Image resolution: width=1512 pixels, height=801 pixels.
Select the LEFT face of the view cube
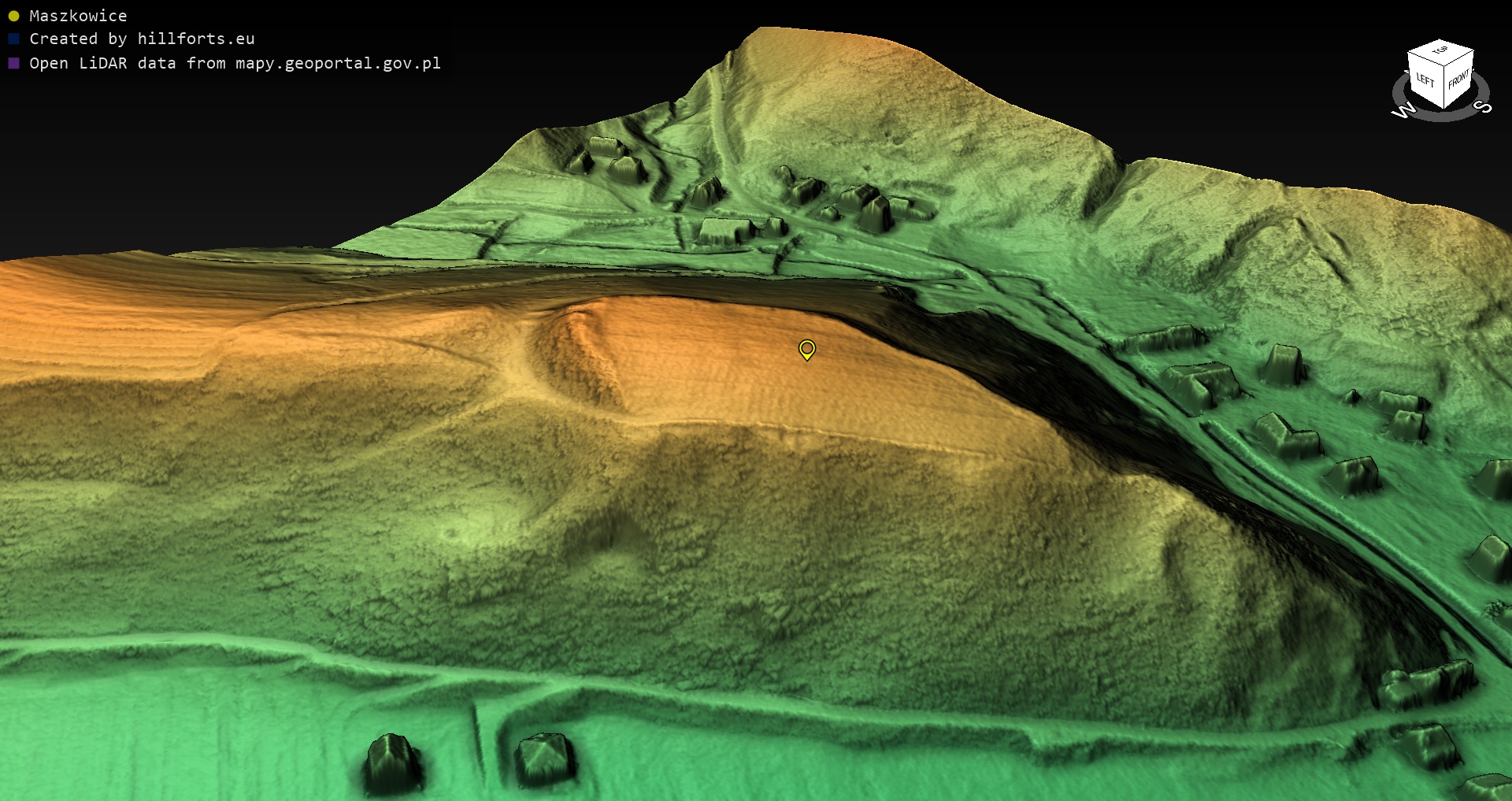tap(1425, 80)
